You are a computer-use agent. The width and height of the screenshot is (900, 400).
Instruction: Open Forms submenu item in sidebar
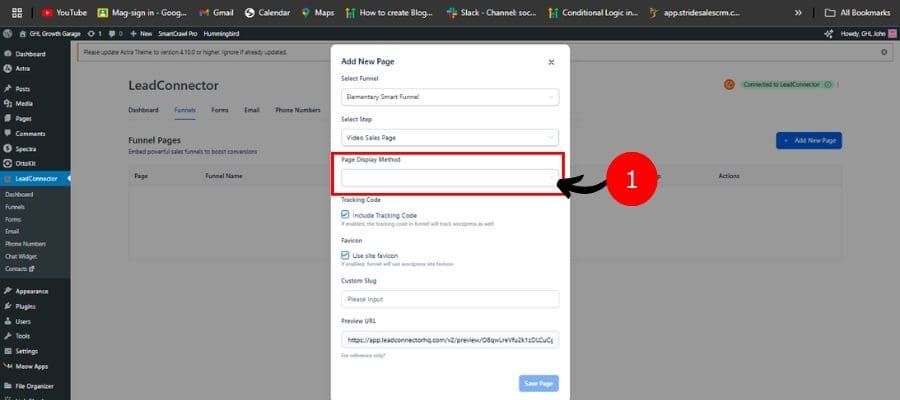(13, 219)
